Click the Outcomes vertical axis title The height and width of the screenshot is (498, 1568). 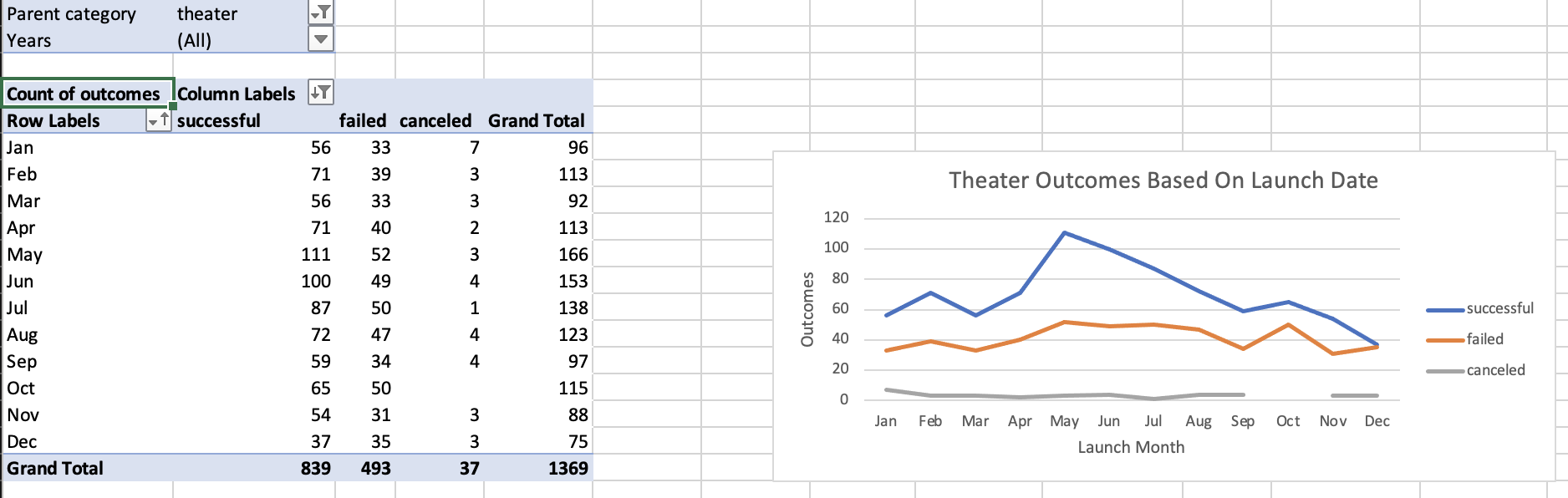click(x=807, y=309)
